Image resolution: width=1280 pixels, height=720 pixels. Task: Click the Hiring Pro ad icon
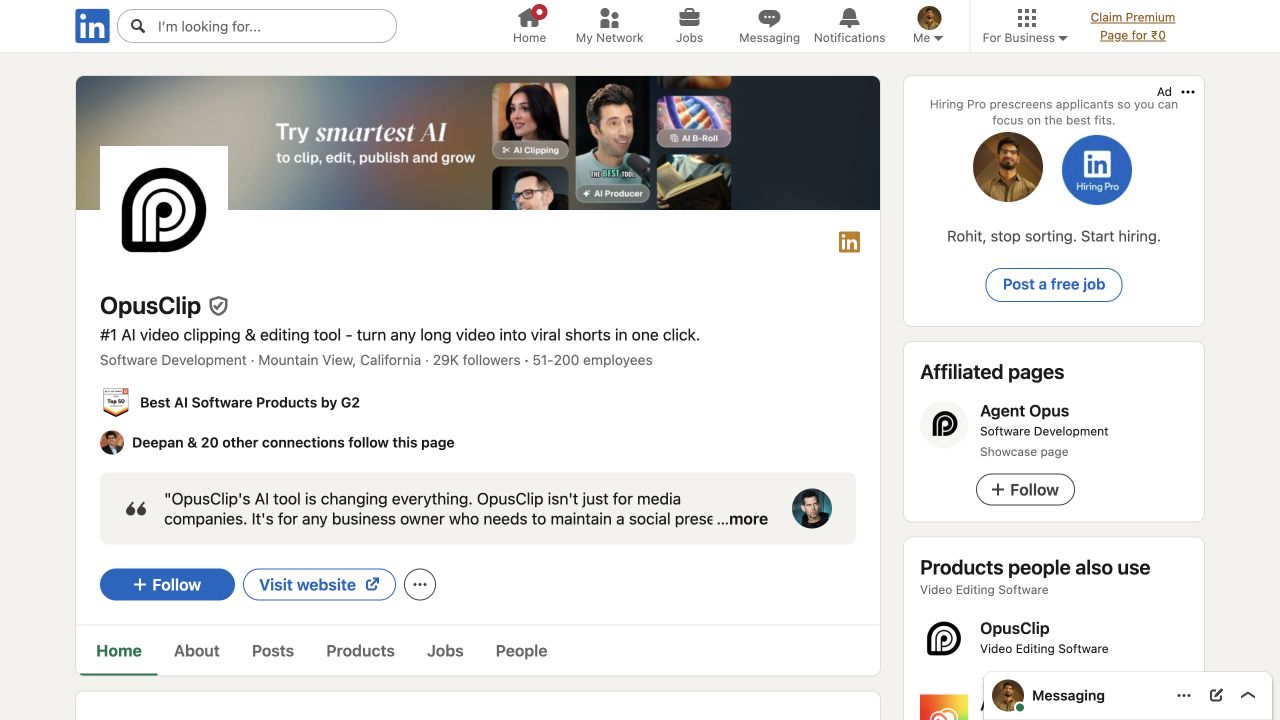tap(1097, 169)
